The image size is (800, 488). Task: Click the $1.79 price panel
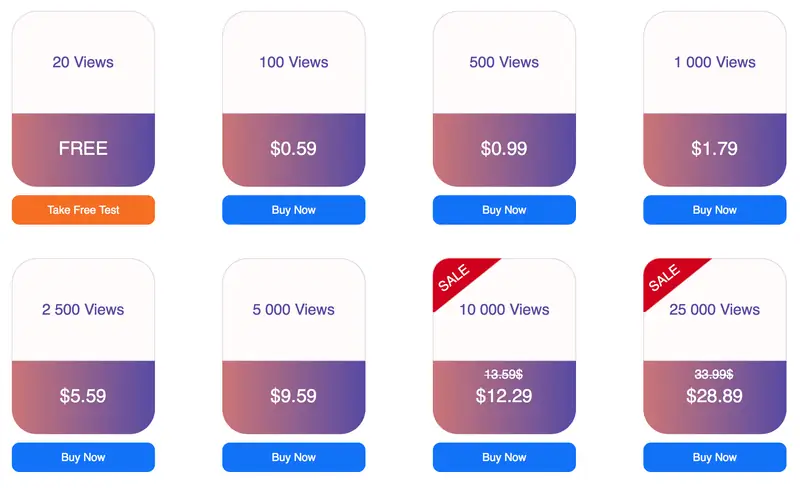tap(714, 150)
